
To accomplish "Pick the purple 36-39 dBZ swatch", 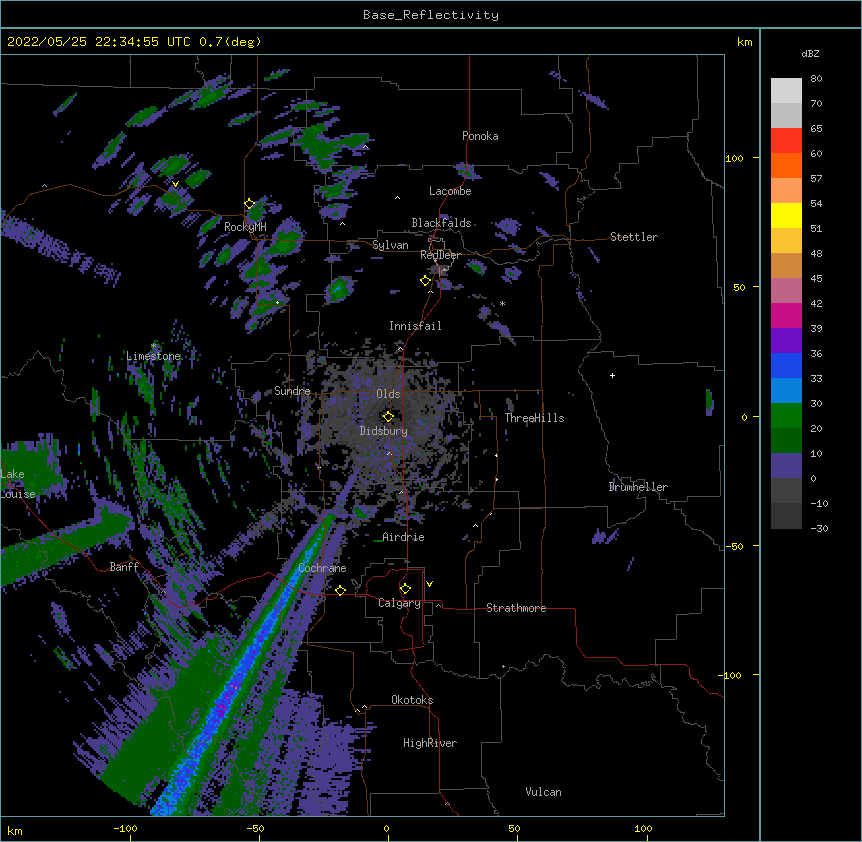I will pyautogui.click(x=786, y=341).
